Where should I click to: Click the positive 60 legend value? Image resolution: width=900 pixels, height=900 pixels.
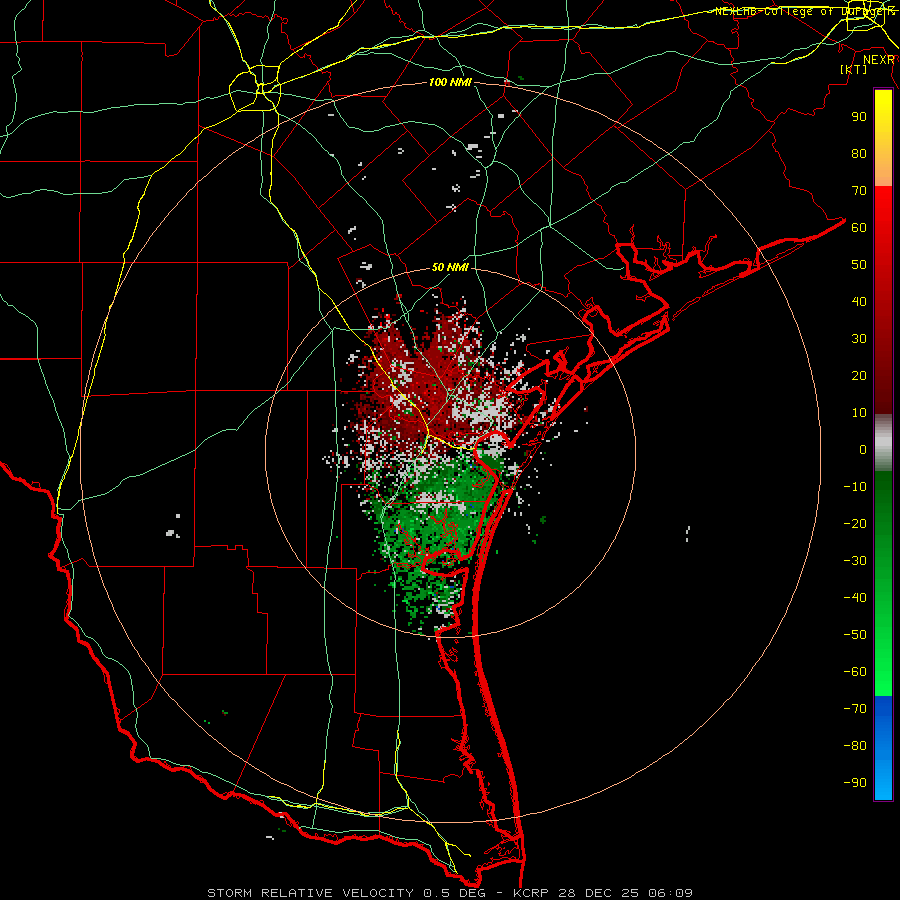click(859, 227)
